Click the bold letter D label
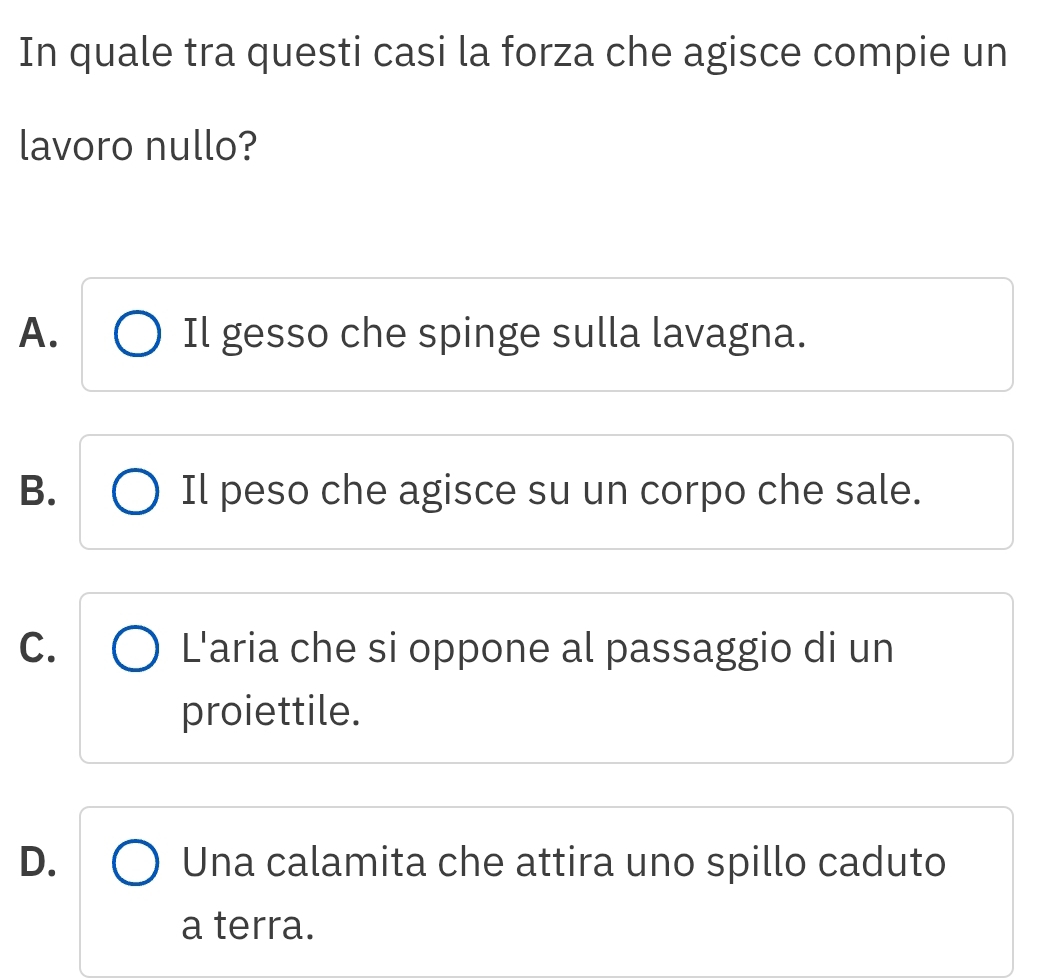This screenshot has height=978, width=1039. (37, 863)
